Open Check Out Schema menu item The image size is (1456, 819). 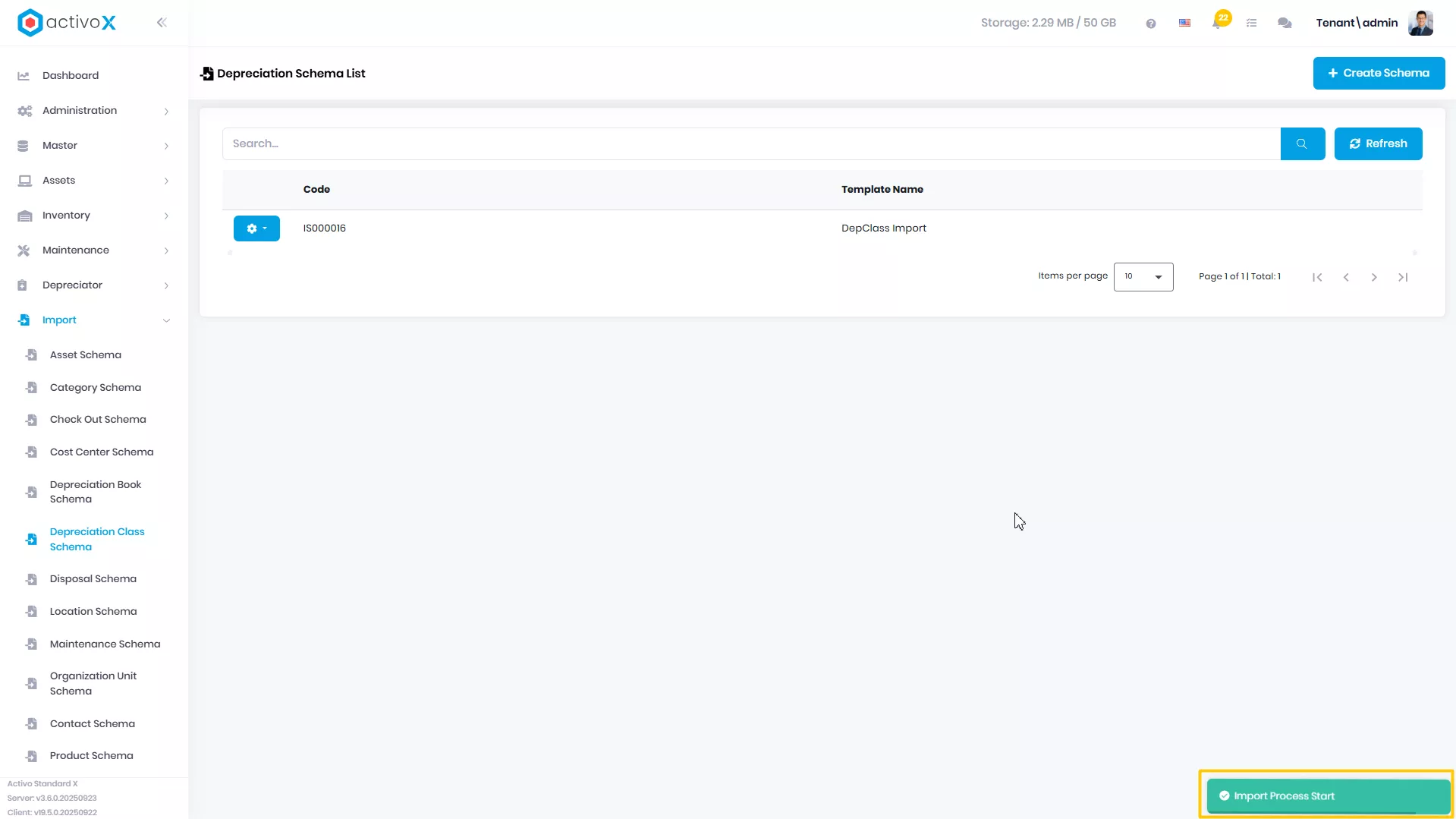(98, 420)
